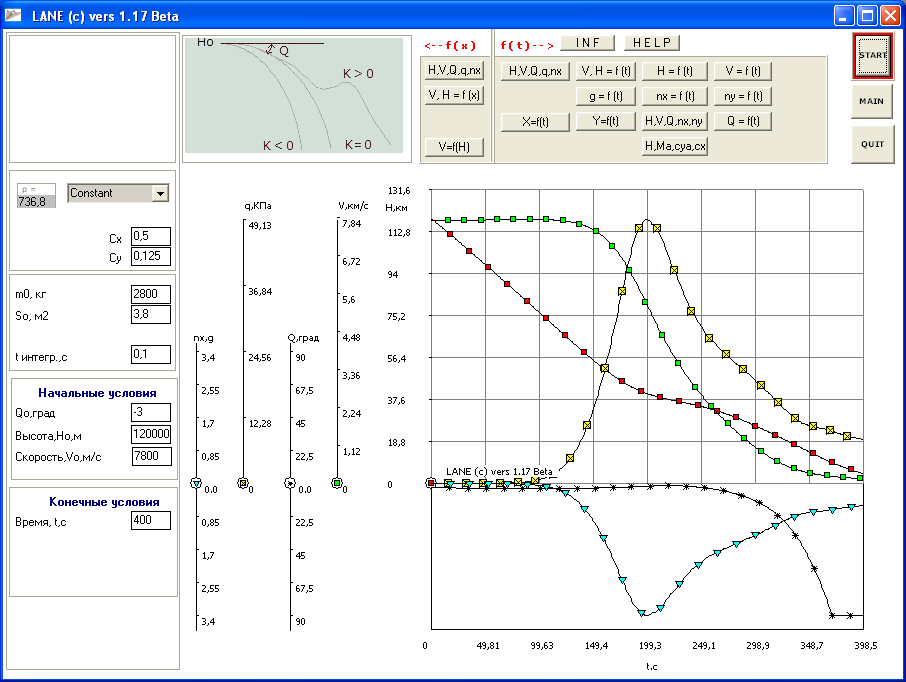This screenshot has width=906, height=682.
Task: Click the cyan triangle marker on nx,g axis
Action: click(x=197, y=484)
